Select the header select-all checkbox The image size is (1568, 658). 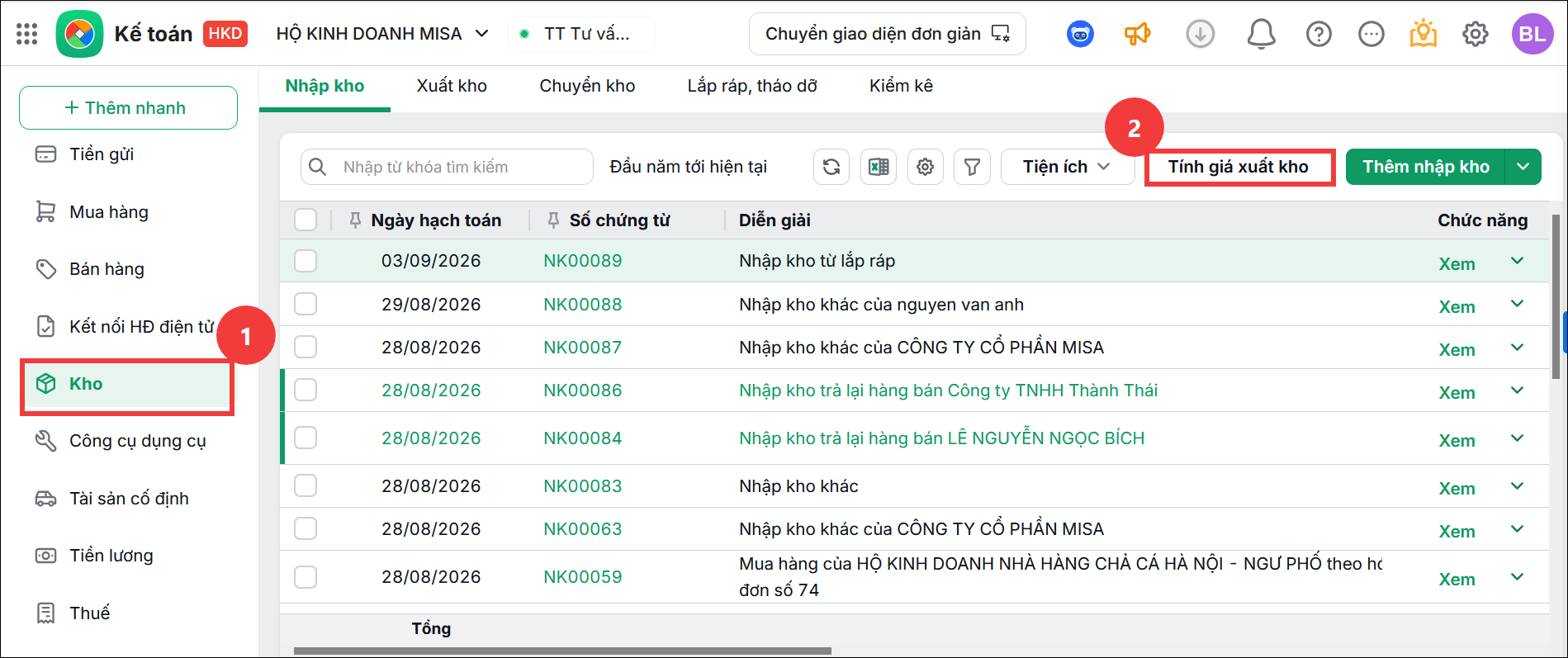coord(306,220)
